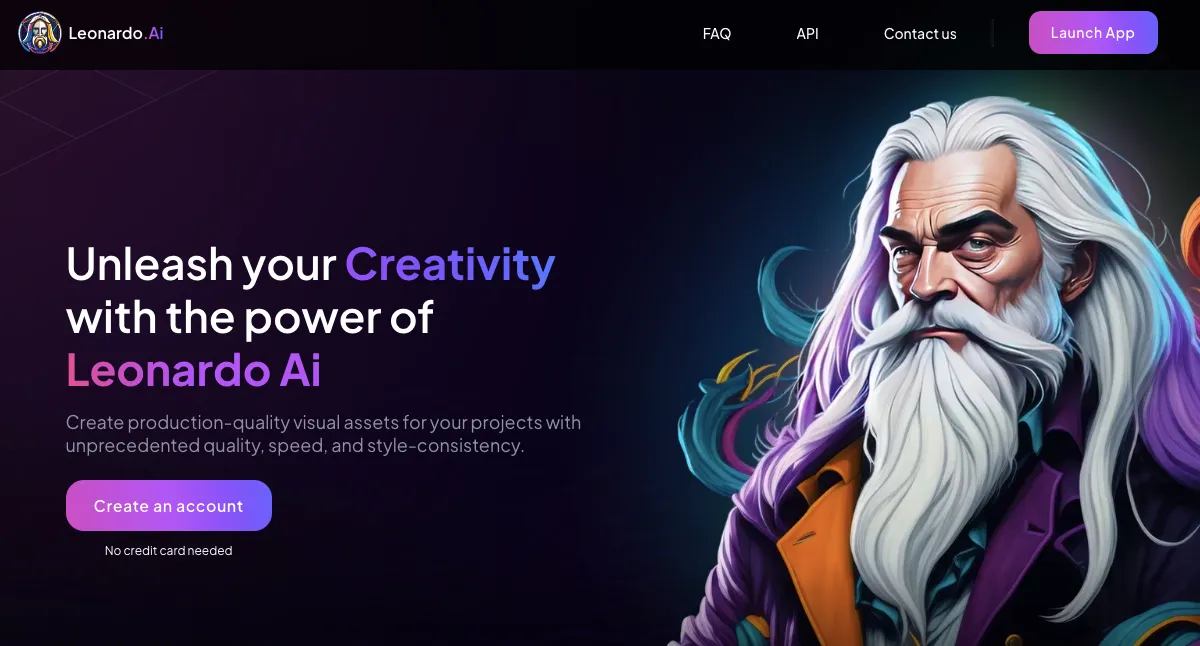Click the purple word Creativity in headline
Screen dimensions: 1200x646
450,264
